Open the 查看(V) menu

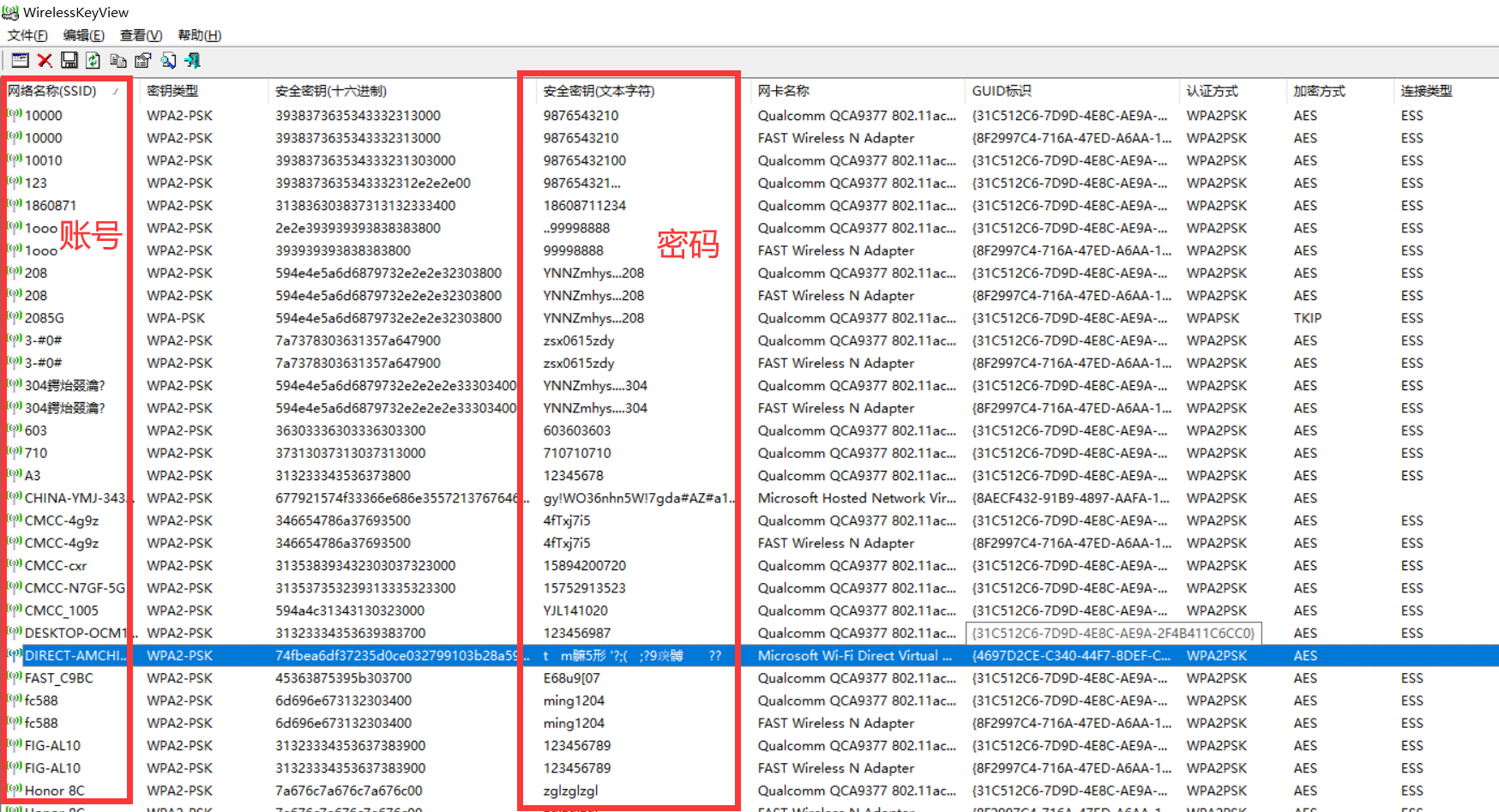(x=141, y=35)
